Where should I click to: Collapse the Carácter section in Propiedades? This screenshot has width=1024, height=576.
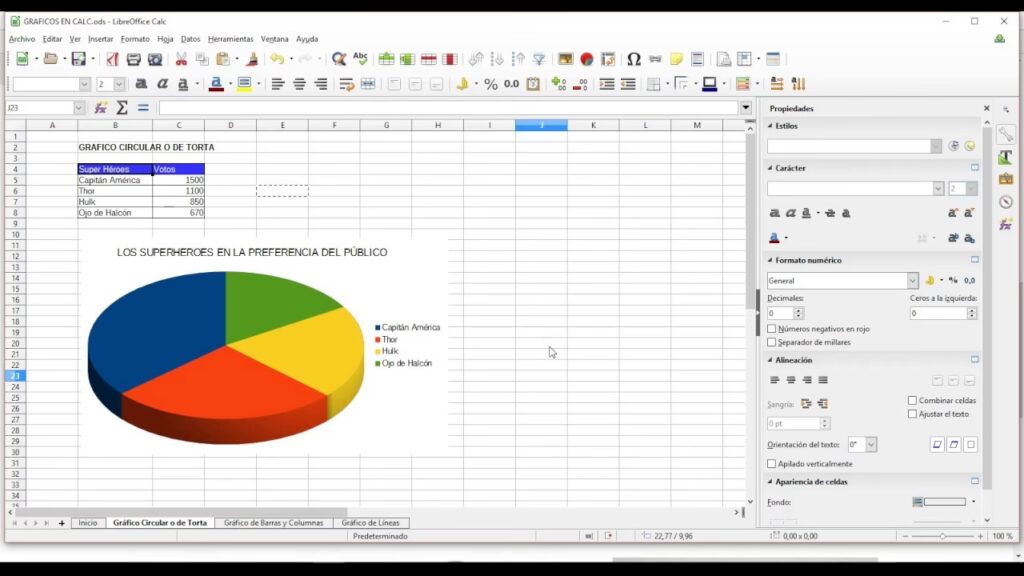click(770, 168)
